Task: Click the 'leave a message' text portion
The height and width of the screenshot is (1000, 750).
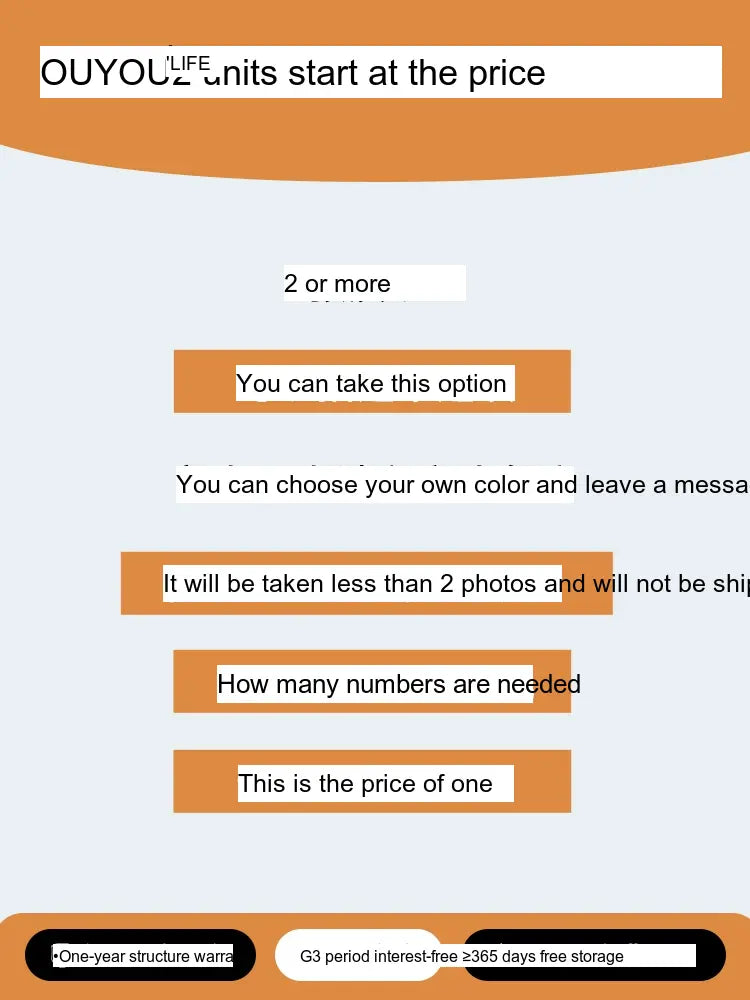Action: click(667, 485)
